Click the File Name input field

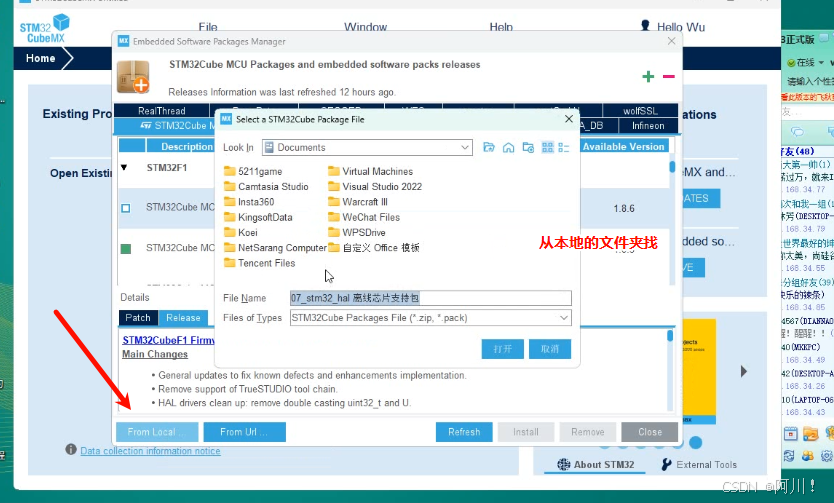click(430, 298)
